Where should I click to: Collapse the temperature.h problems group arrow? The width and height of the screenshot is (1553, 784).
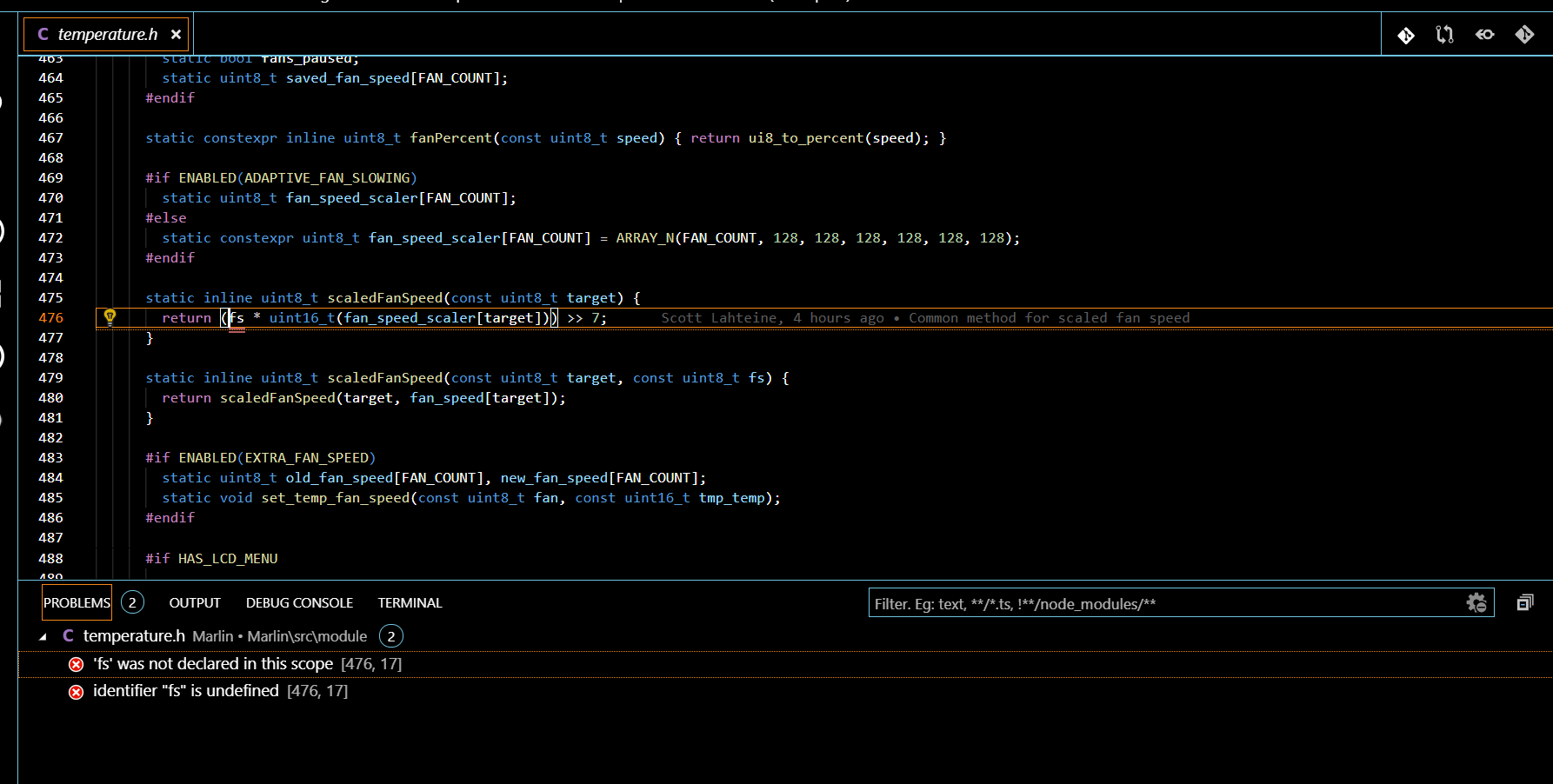tap(43, 636)
